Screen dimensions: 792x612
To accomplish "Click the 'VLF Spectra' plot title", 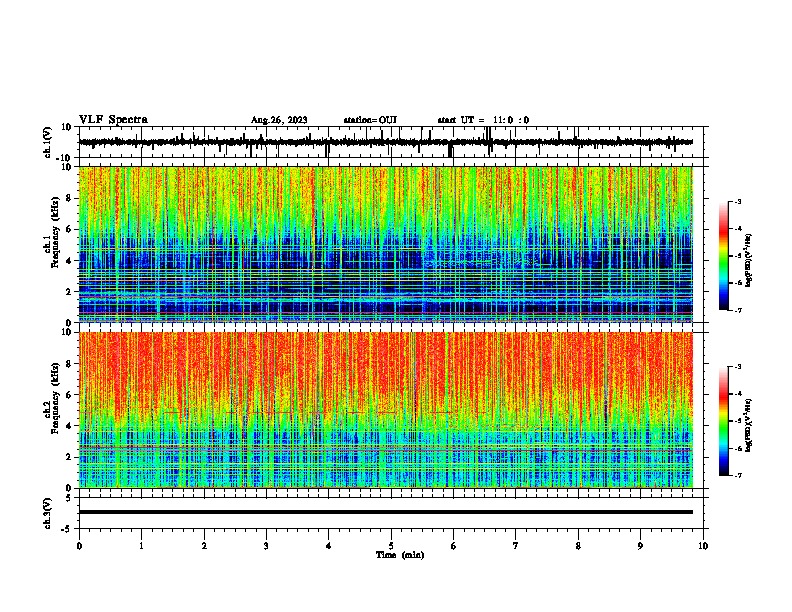I will pyautogui.click(x=113, y=120).
